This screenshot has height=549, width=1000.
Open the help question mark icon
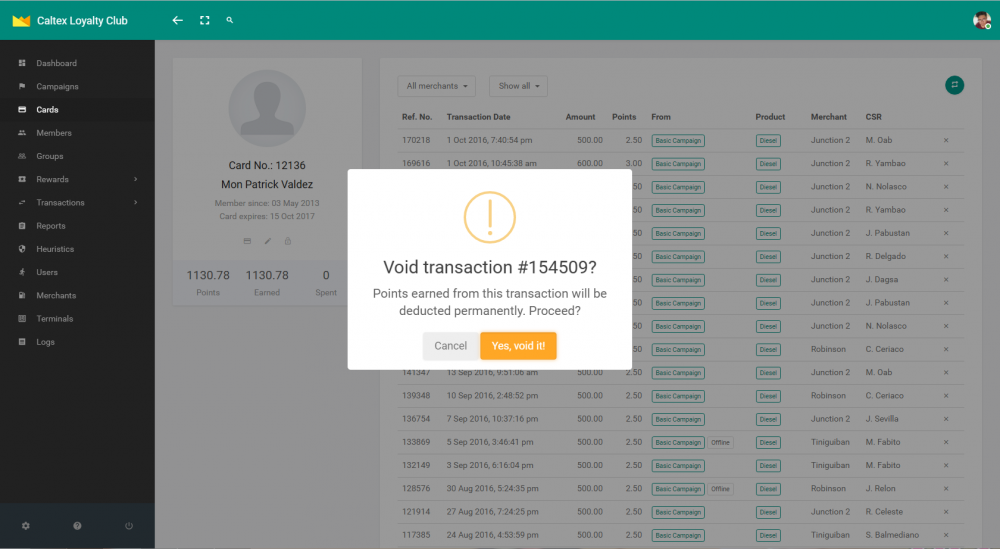77,526
